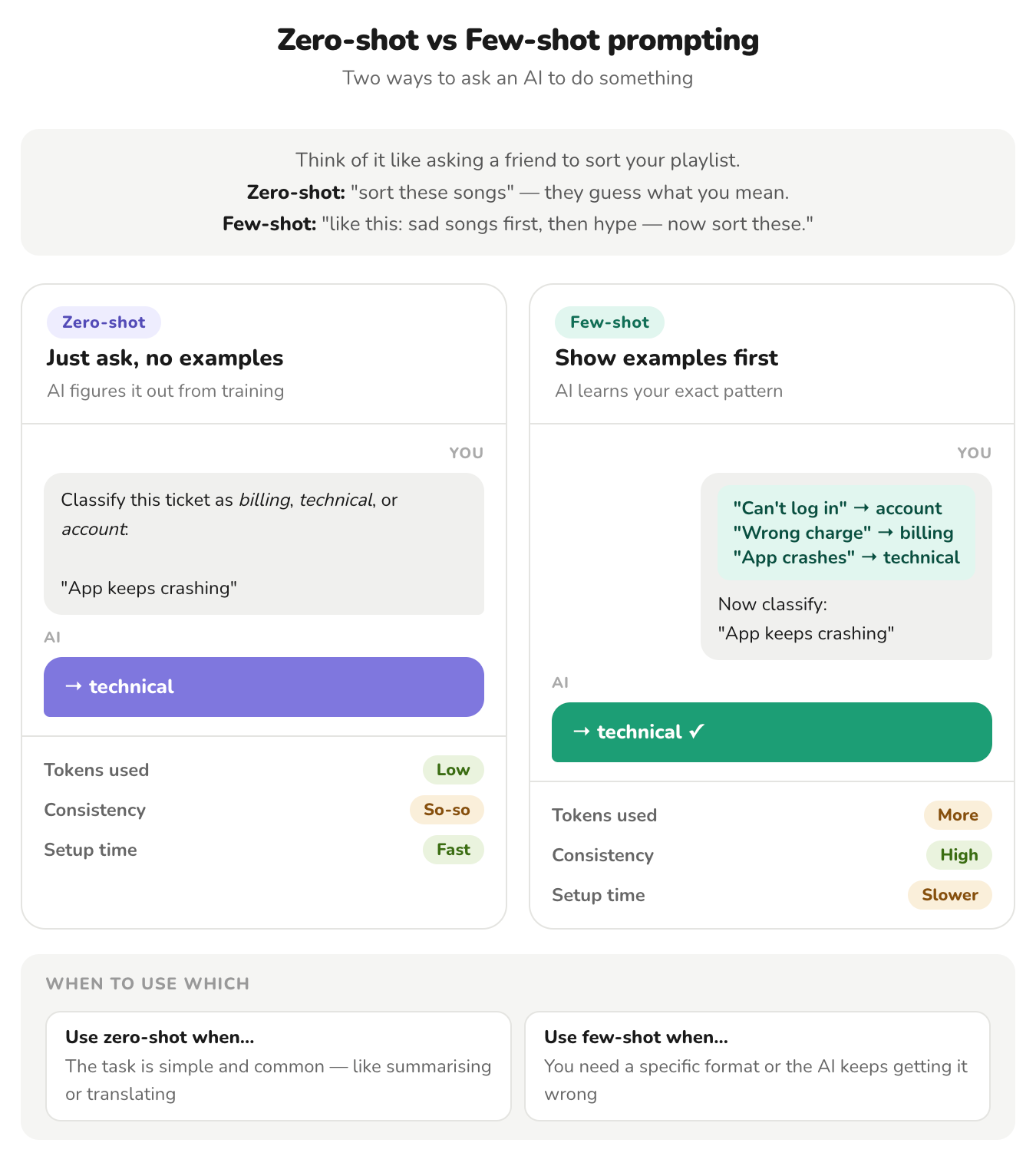Click the Slower setup time pill
This screenshot has height=1156, width=1036.
click(949, 895)
